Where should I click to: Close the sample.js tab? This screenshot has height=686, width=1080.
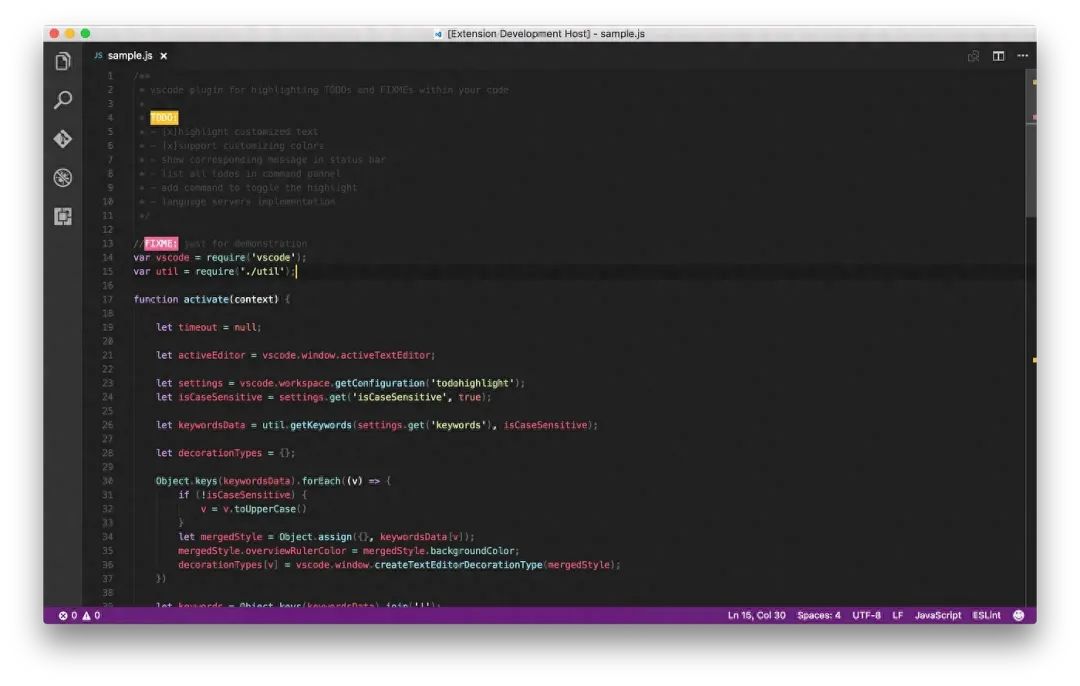pyautogui.click(x=164, y=56)
